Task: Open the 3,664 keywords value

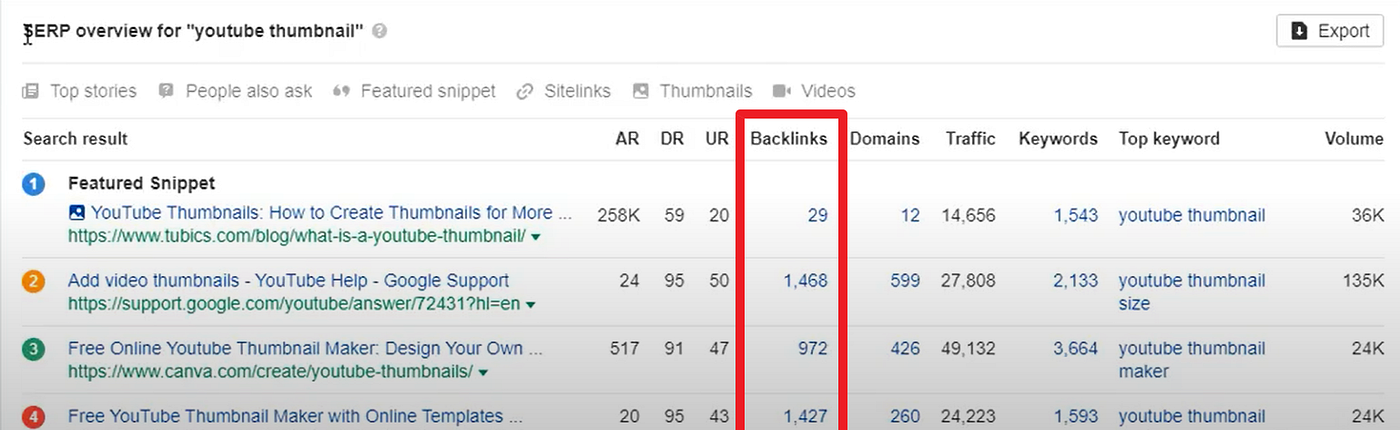Action: coord(1075,349)
